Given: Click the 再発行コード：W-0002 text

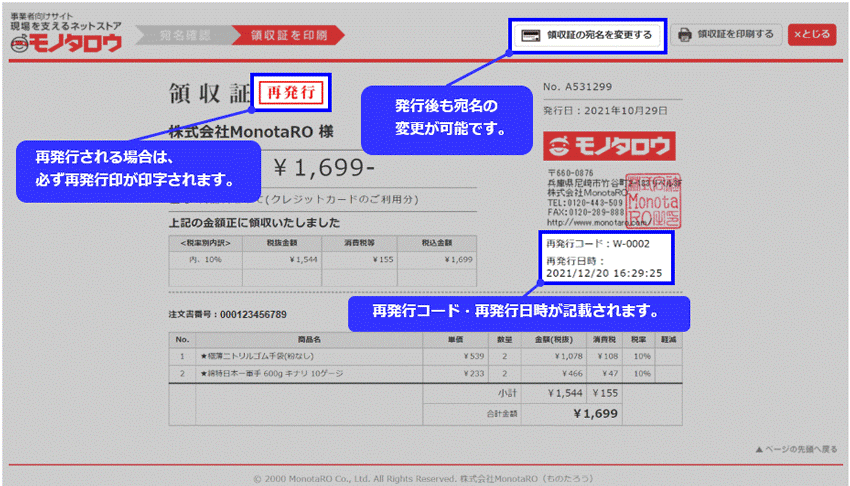Looking at the screenshot, I should click(597, 244).
